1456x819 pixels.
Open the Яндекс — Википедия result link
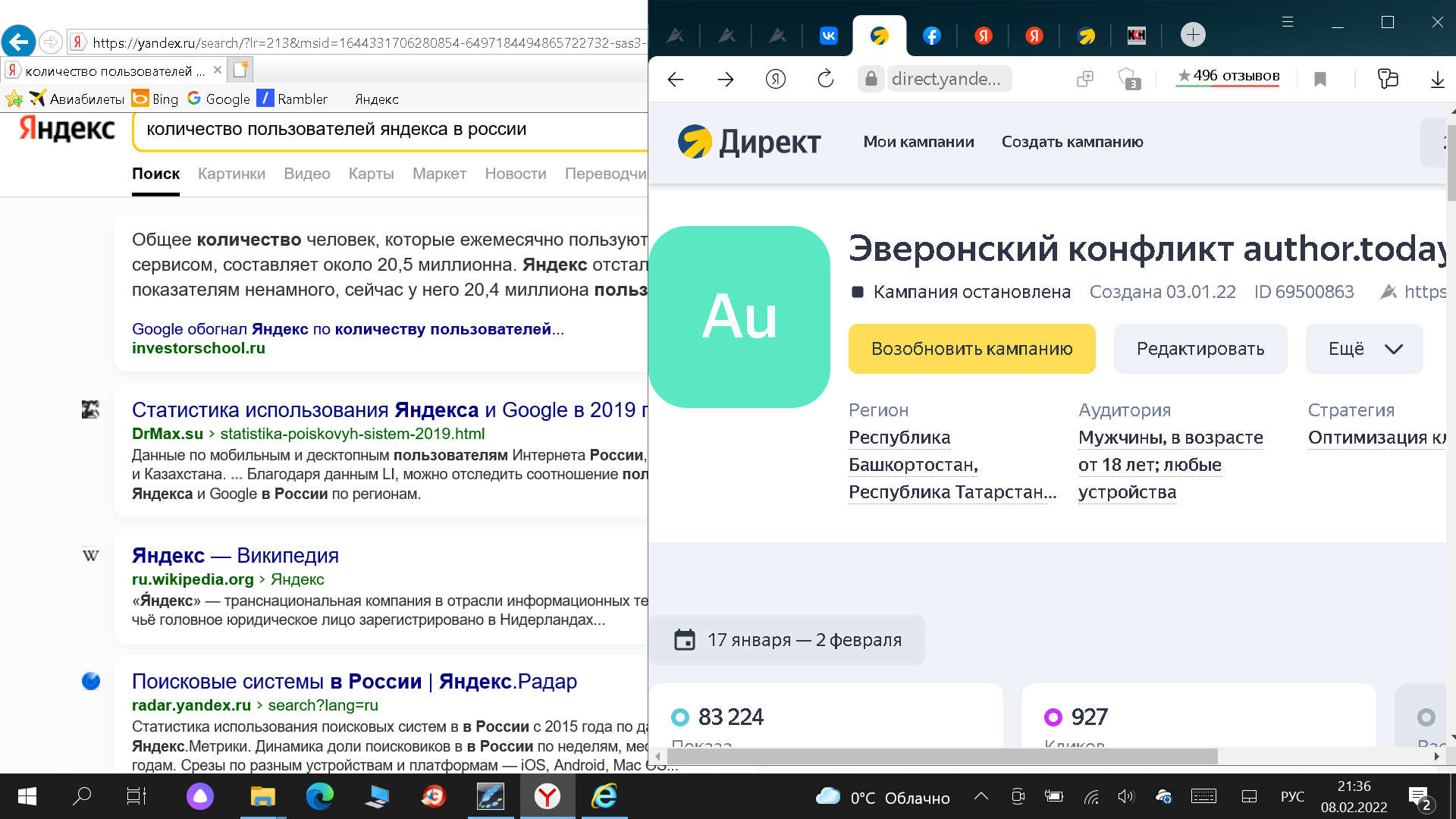coord(235,556)
